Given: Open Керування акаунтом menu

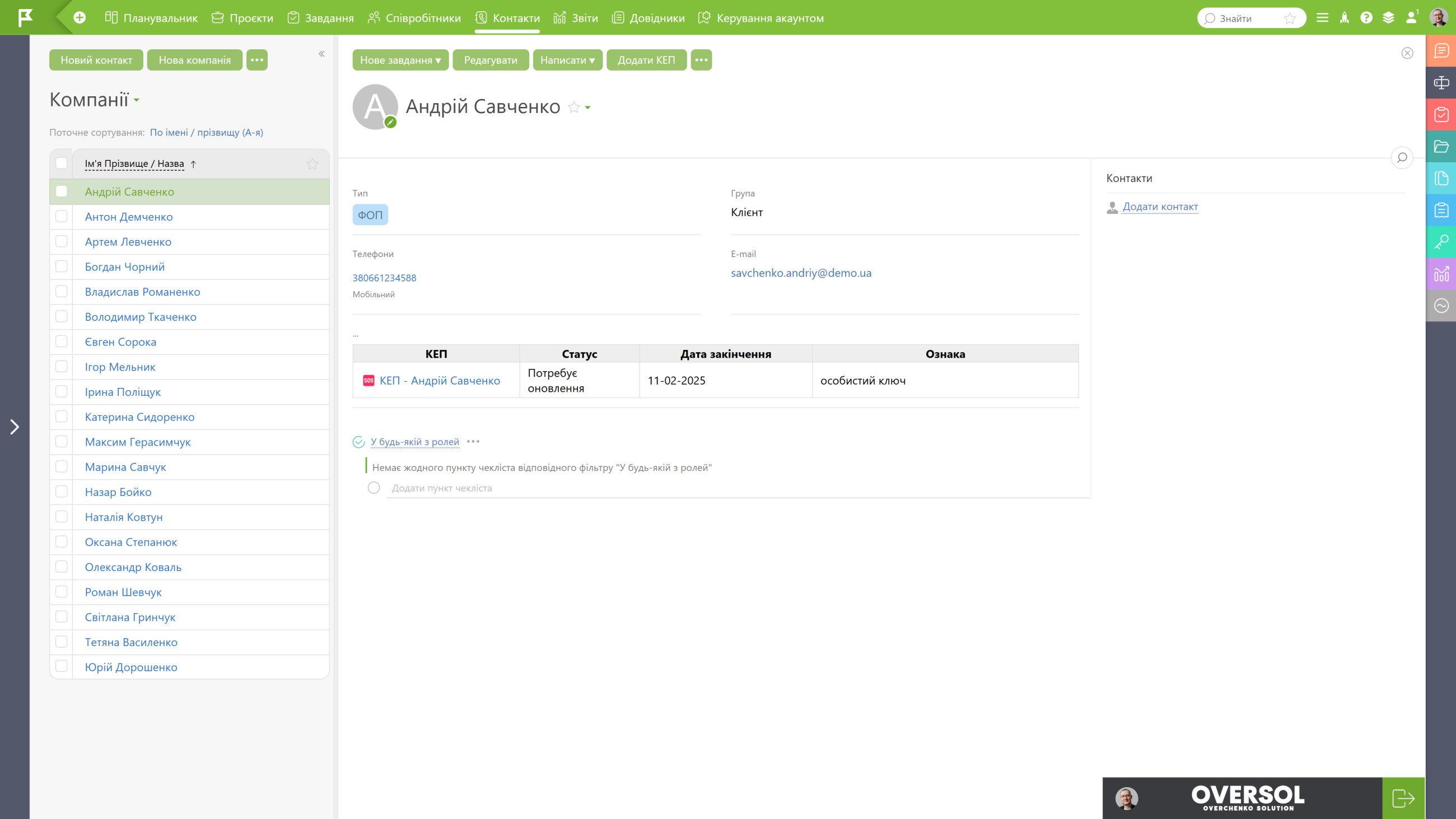Looking at the screenshot, I should pyautogui.click(x=761, y=18).
